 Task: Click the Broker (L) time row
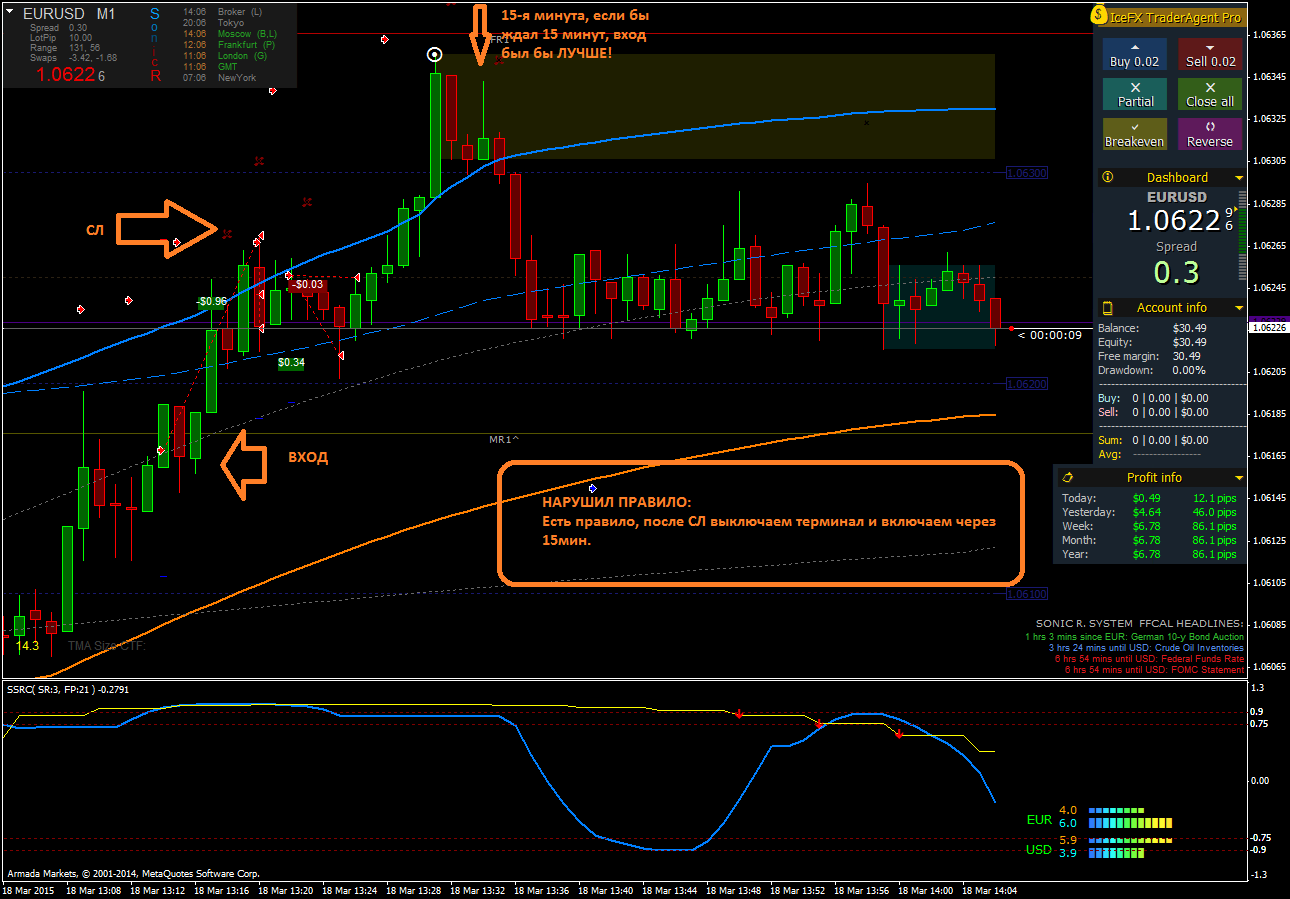pos(223,12)
